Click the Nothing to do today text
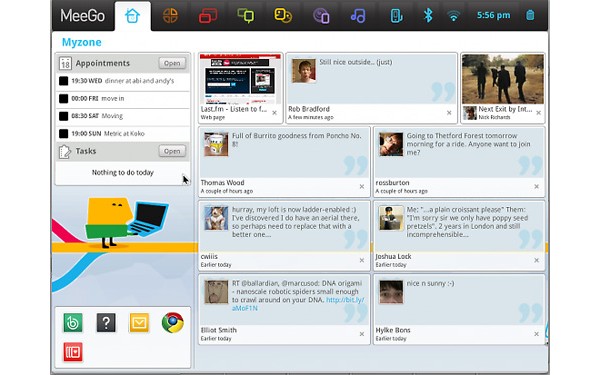This screenshot has height=375, width=600. [x=122, y=173]
